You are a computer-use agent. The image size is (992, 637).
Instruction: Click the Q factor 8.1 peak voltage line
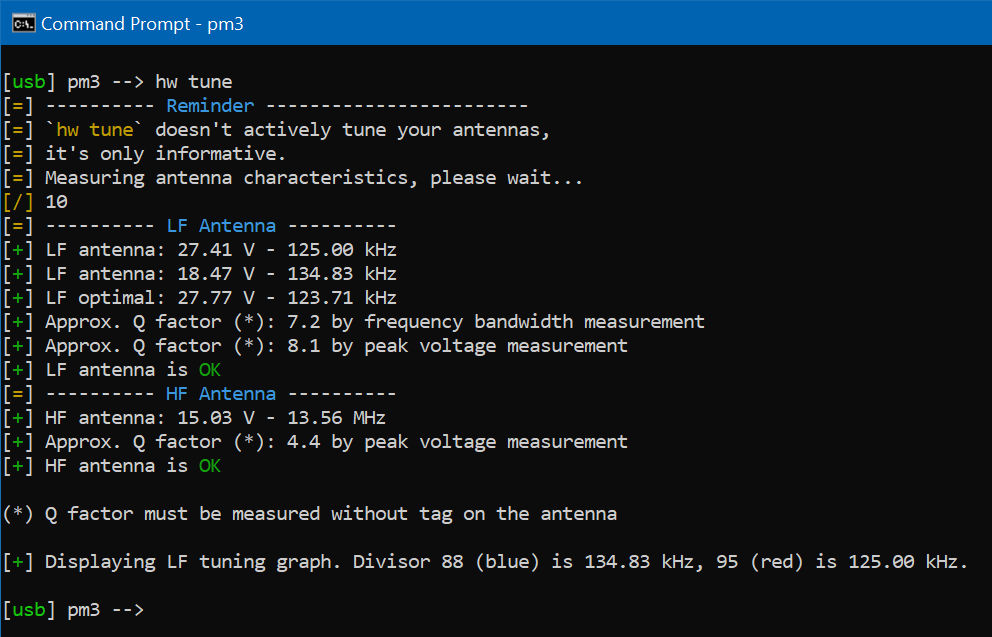tap(336, 346)
